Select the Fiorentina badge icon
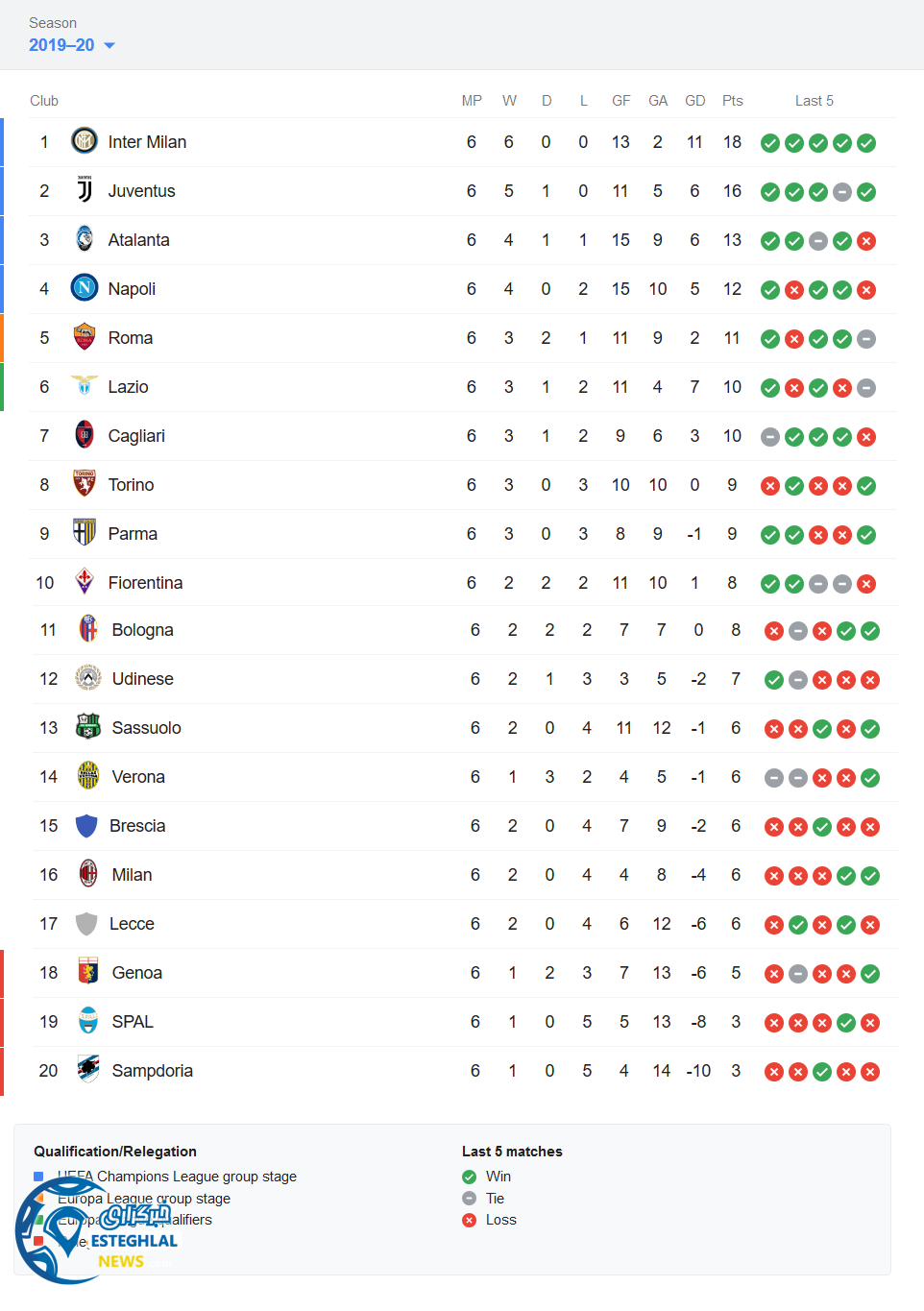Image resolution: width=924 pixels, height=1311 pixels. [x=85, y=582]
